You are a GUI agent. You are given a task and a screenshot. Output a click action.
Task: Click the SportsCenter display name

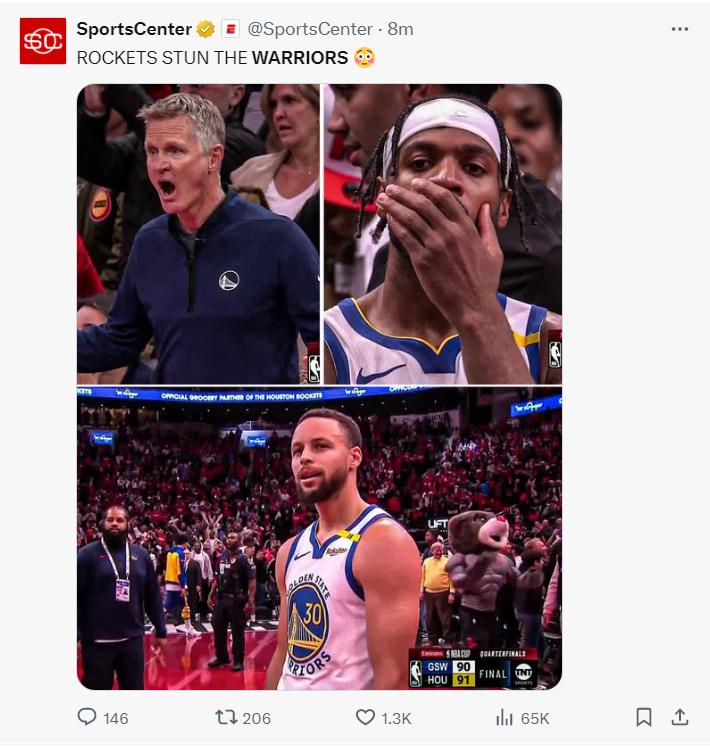coord(134,29)
